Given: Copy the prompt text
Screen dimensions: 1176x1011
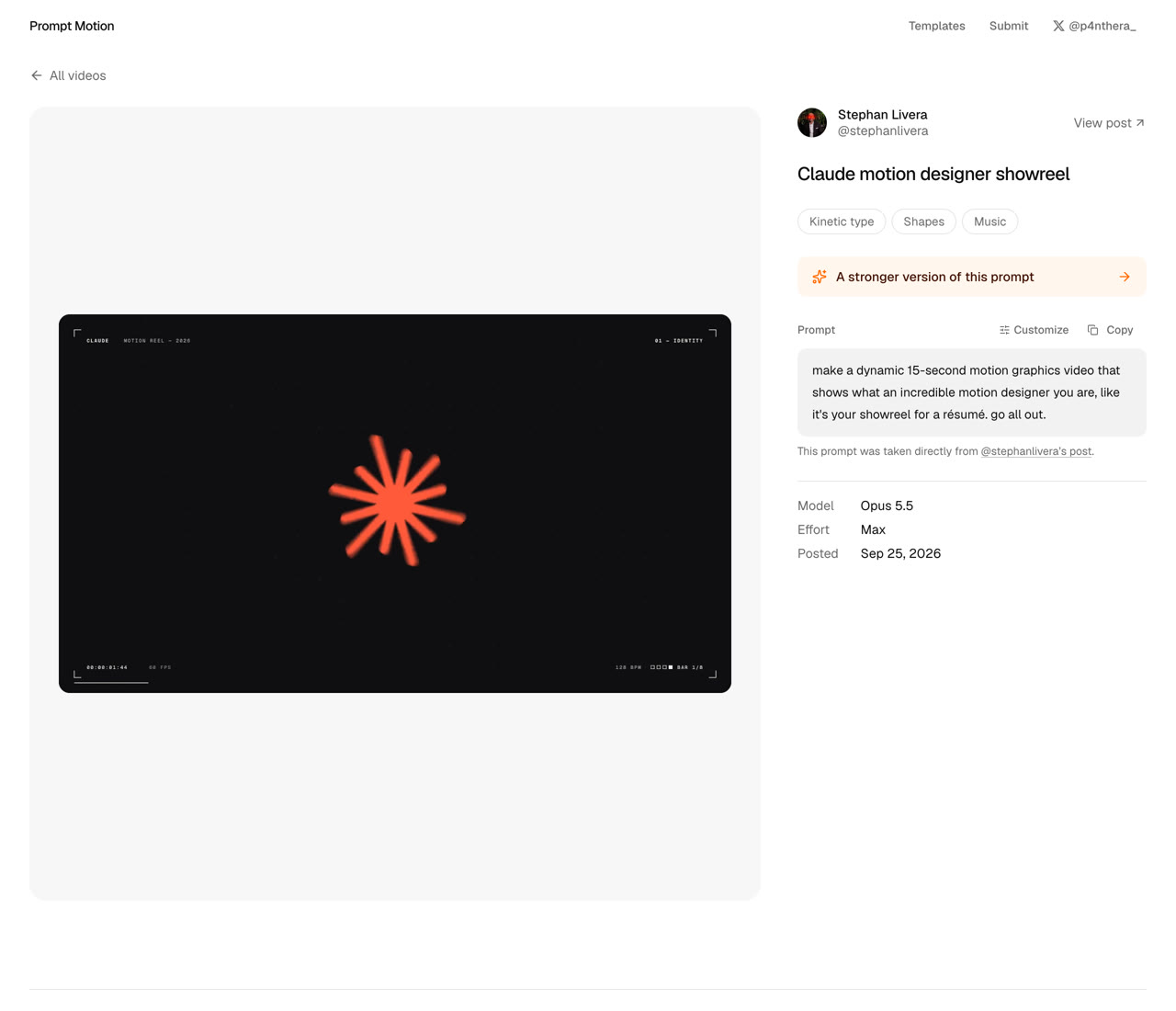Looking at the screenshot, I should click(x=1110, y=330).
